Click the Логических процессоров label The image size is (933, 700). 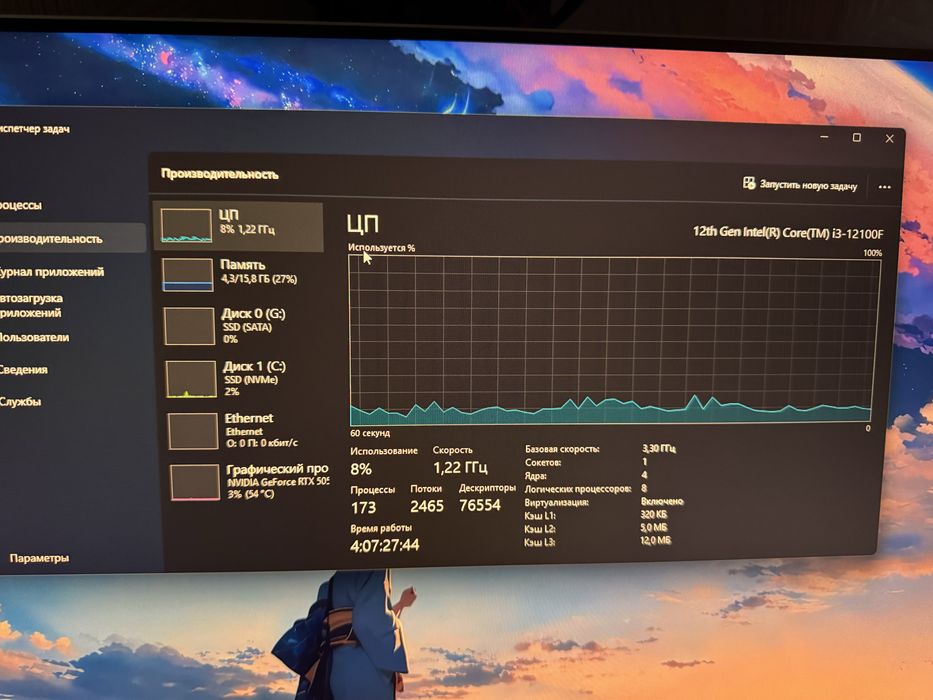578,489
